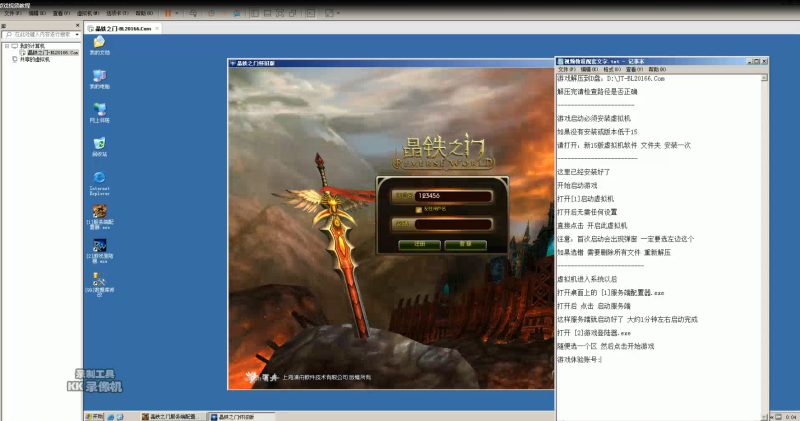
Task: Click the IE quick launch icon in taskbar
Action: 111,417
